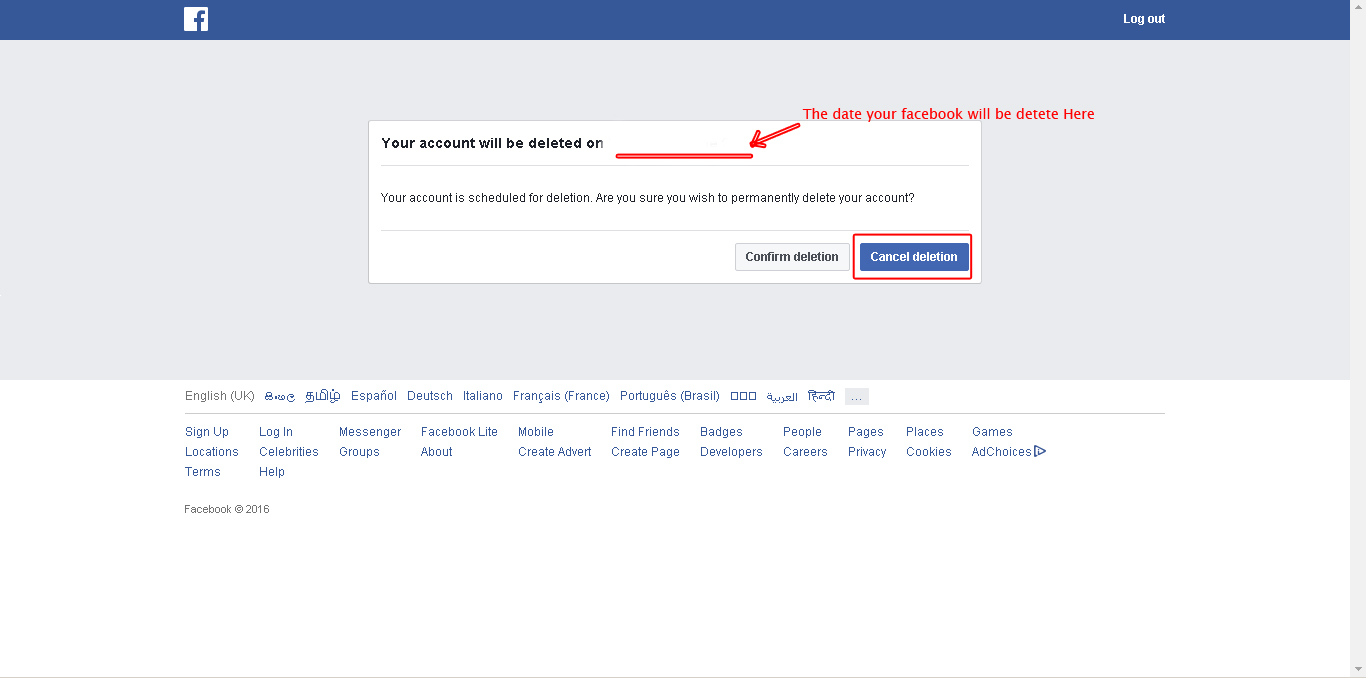Screen dimensions: 1366x678
Task: Click the Facebook logo icon
Action: click(x=196, y=19)
